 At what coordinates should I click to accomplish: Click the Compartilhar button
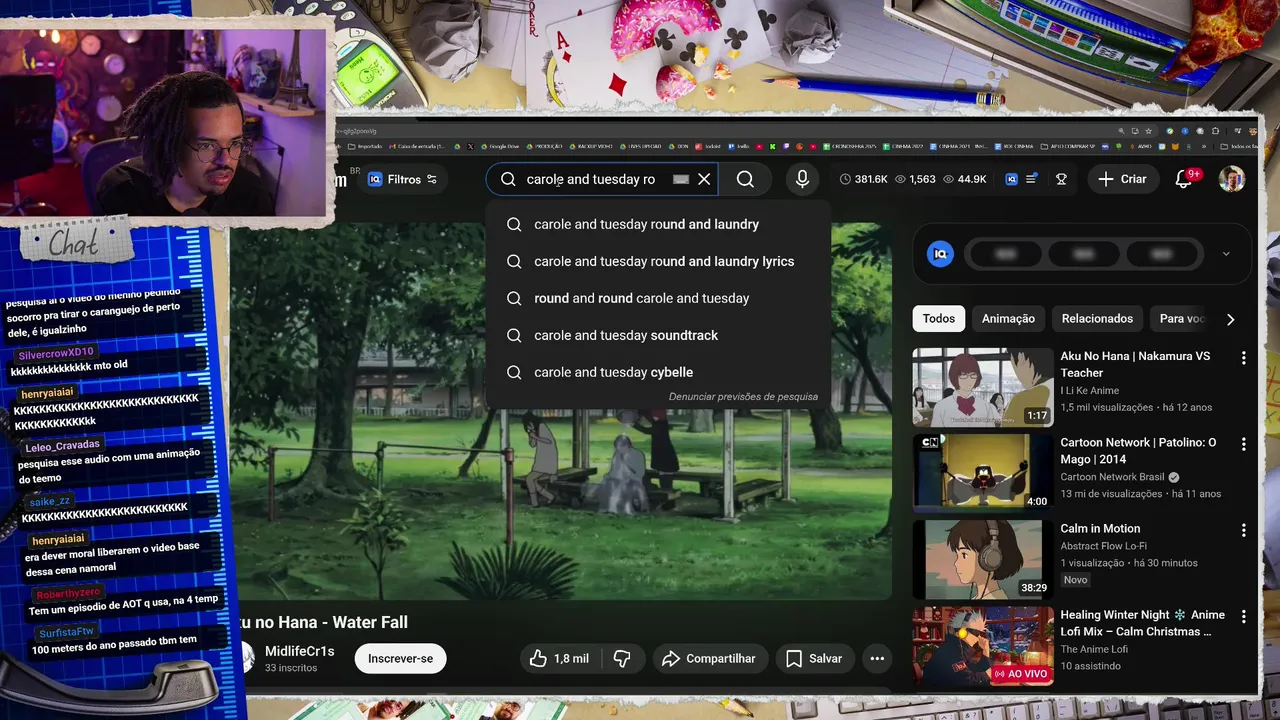tap(709, 658)
